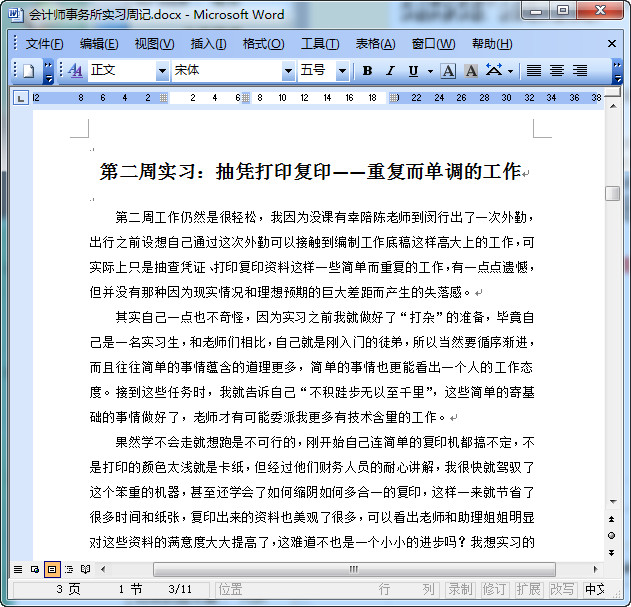Open Select Browse Object button
This screenshot has width=631, height=607.
(x=612, y=535)
